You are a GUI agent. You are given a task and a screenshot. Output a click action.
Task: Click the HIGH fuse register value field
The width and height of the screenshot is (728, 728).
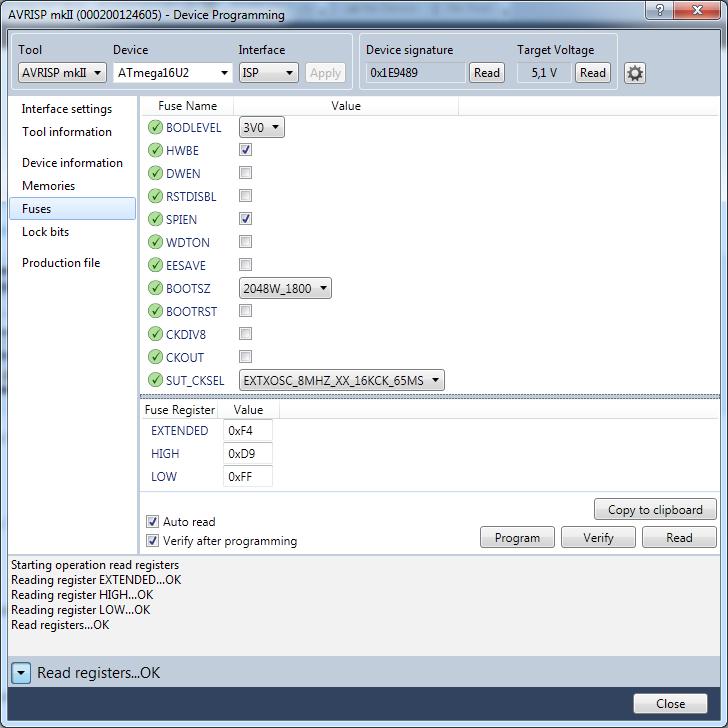248,454
